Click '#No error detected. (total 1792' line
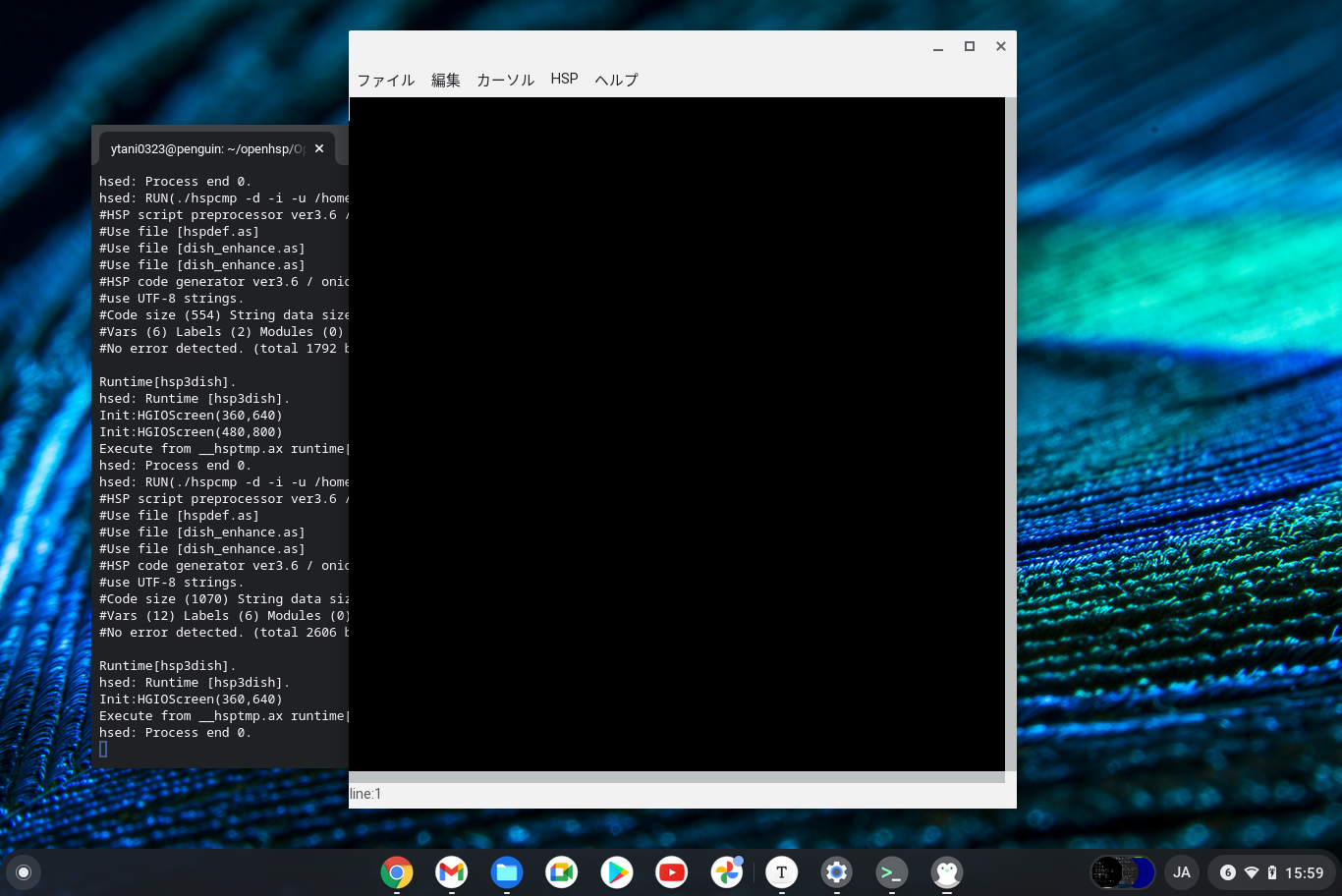Image resolution: width=1342 pixels, height=896 pixels. point(224,349)
